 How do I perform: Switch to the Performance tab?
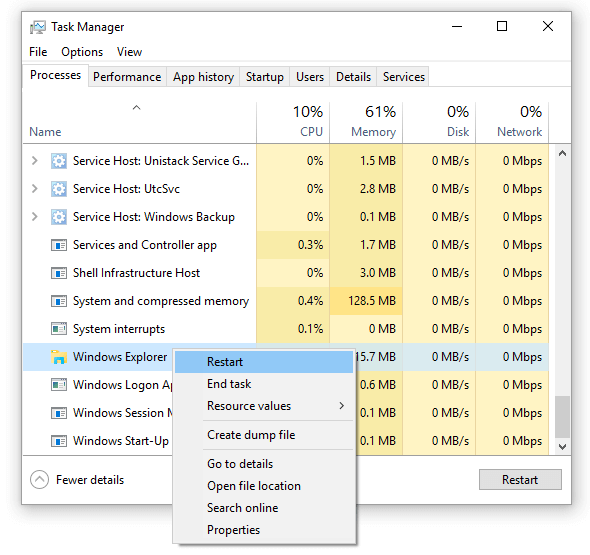(x=127, y=77)
